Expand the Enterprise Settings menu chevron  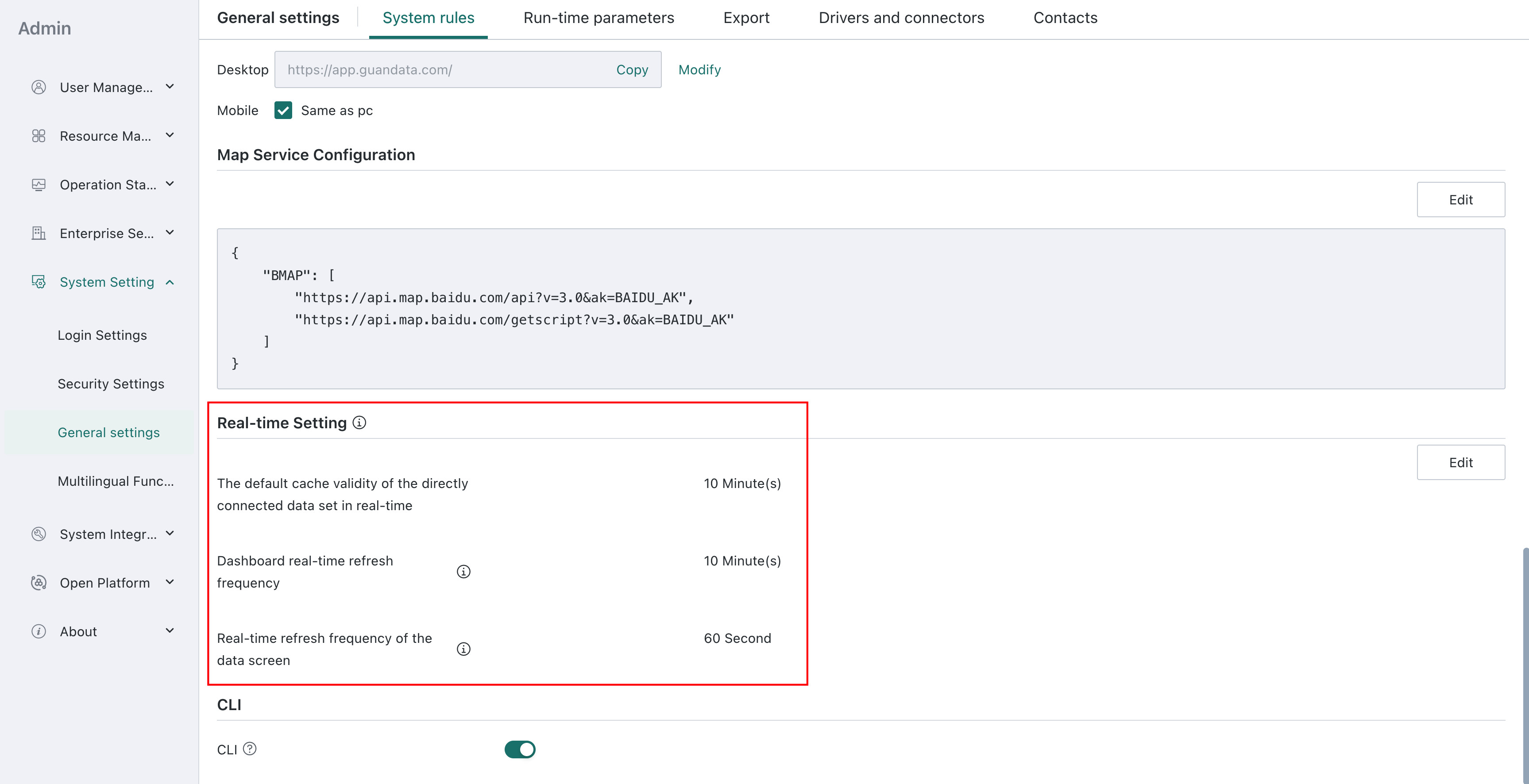pos(170,232)
